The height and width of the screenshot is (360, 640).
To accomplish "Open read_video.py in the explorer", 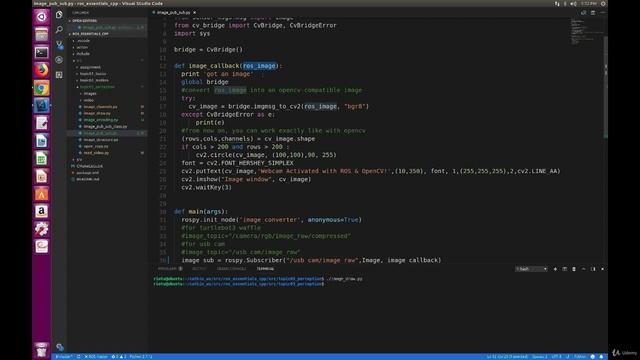I will pos(96,153).
